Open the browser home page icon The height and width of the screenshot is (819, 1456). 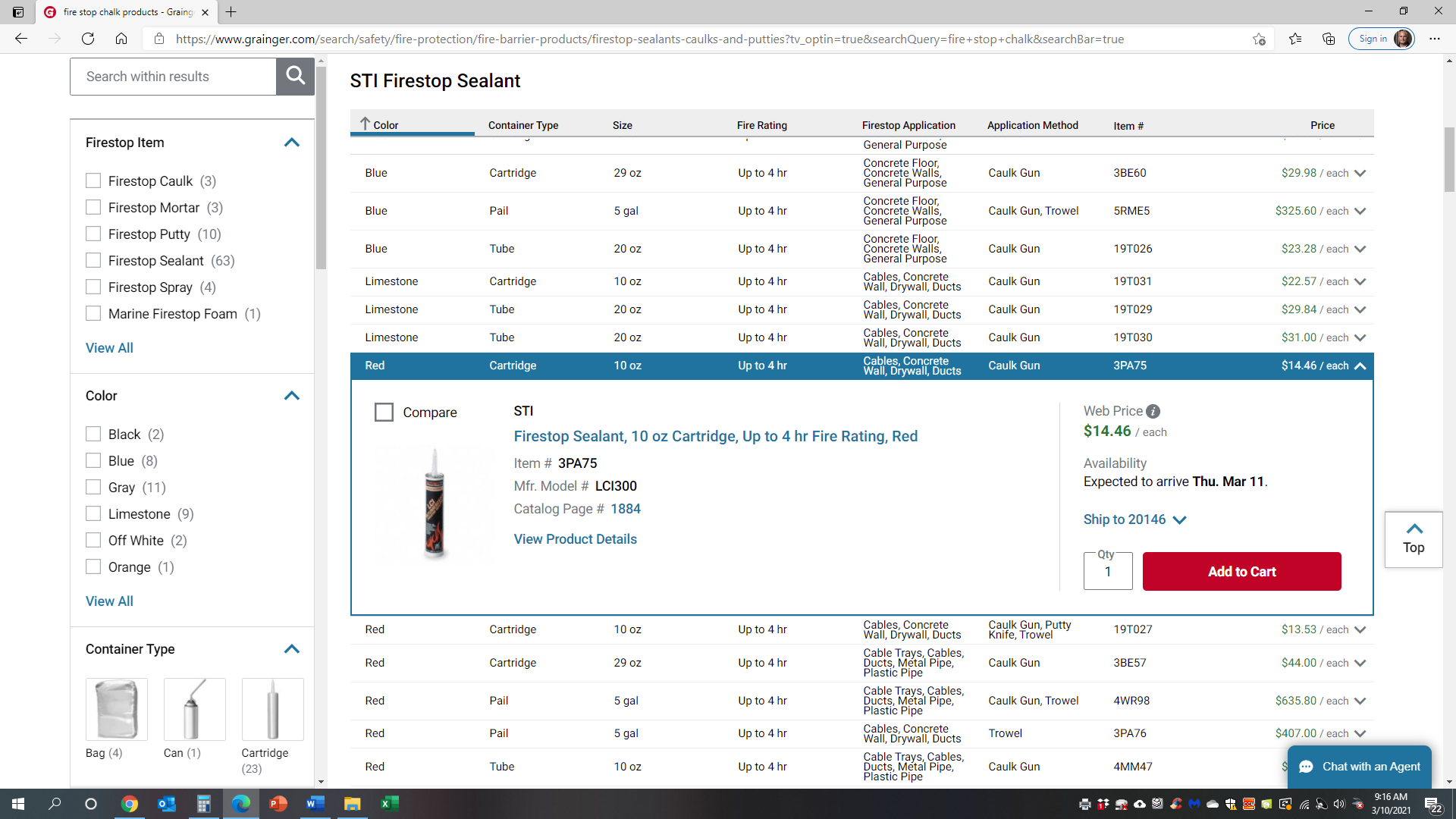click(x=121, y=39)
